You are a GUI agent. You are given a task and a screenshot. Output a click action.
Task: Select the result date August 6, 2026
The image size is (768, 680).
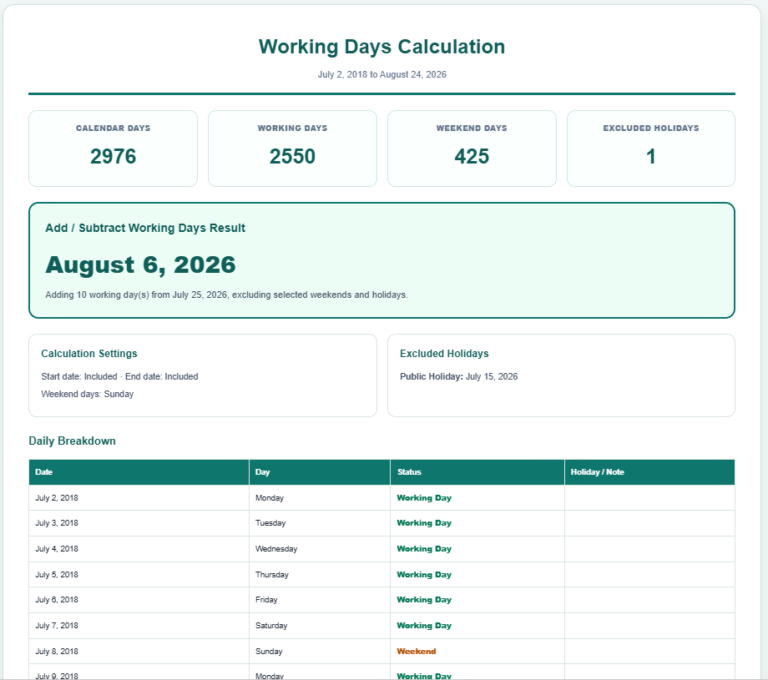141,265
